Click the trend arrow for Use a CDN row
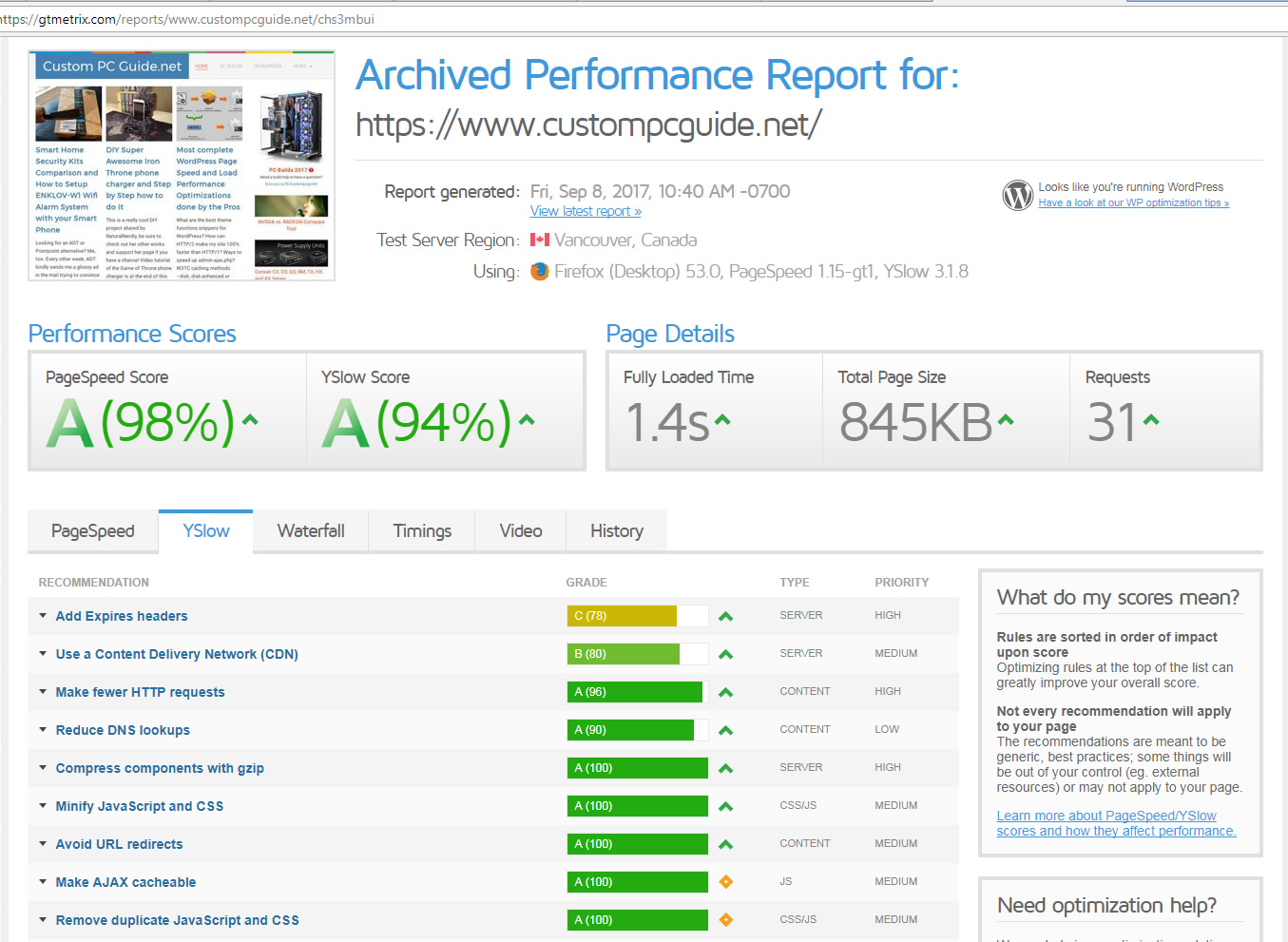1288x942 pixels. [726, 654]
